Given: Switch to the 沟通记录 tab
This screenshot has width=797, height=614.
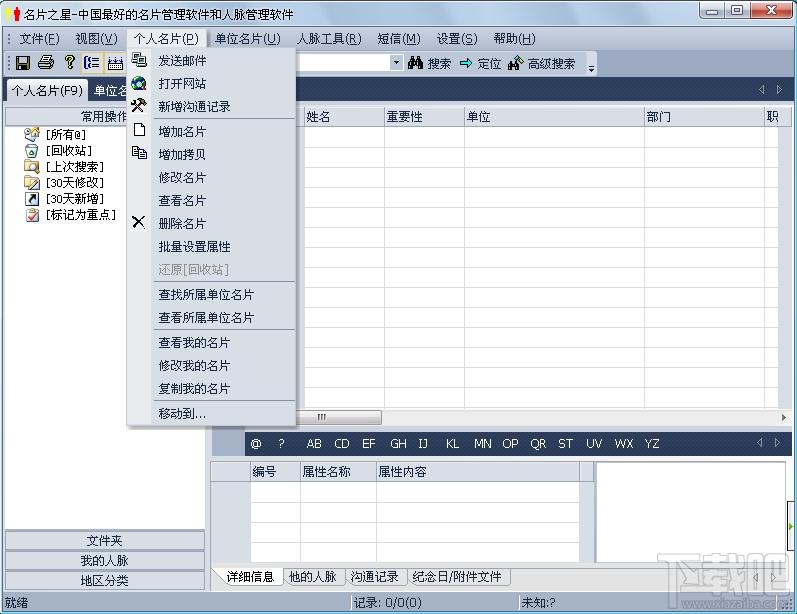Looking at the screenshot, I should pos(374,576).
